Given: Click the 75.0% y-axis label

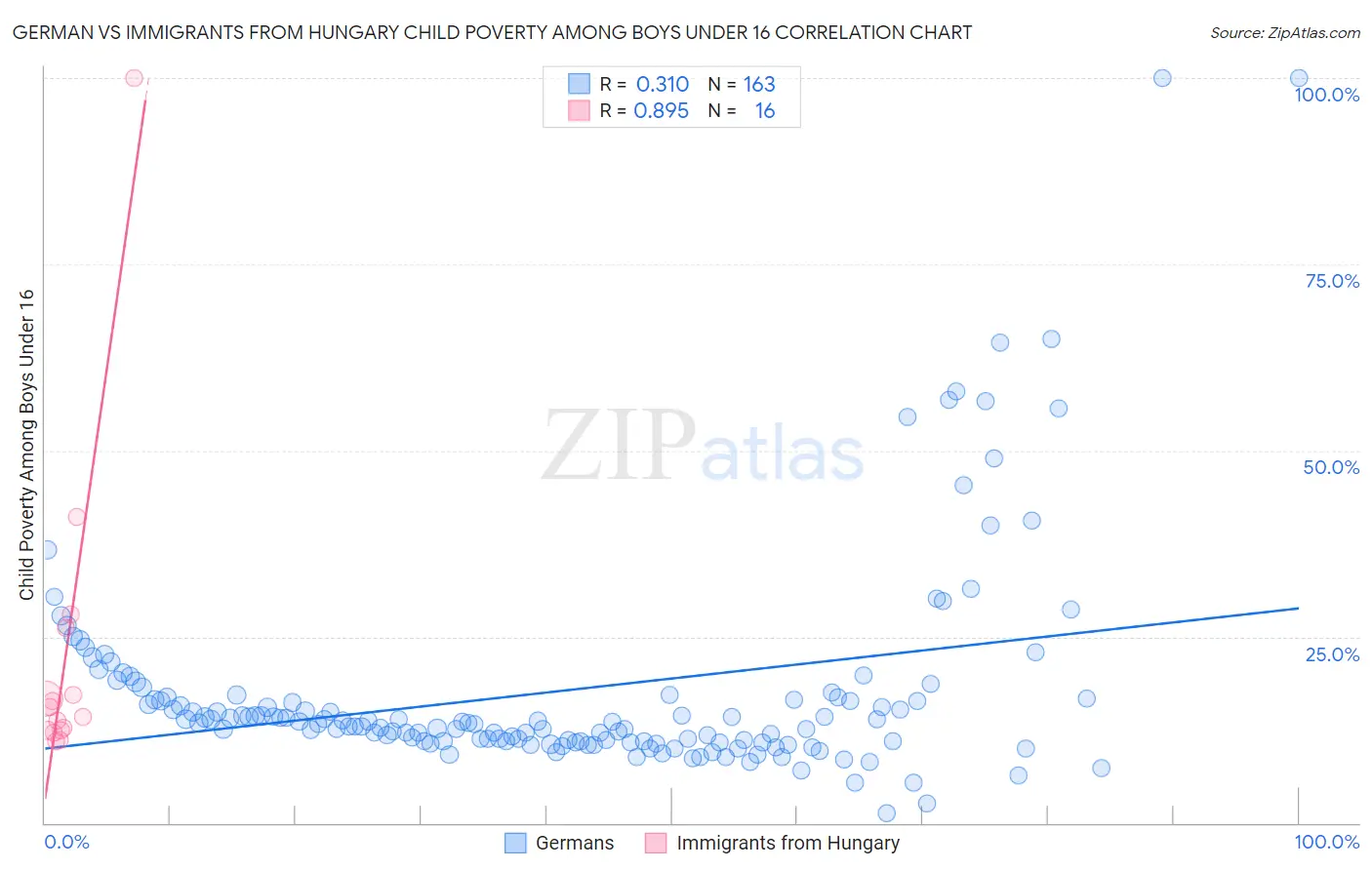Looking at the screenshot, I should (x=1332, y=281).
